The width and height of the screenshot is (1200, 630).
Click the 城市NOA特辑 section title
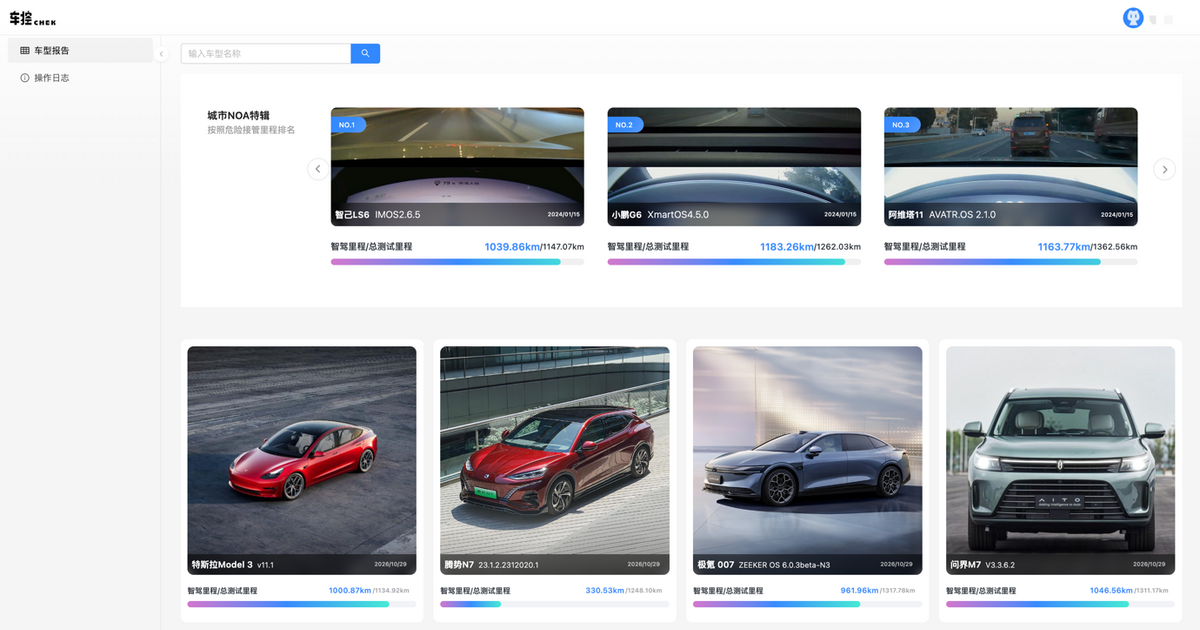click(x=238, y=115)
